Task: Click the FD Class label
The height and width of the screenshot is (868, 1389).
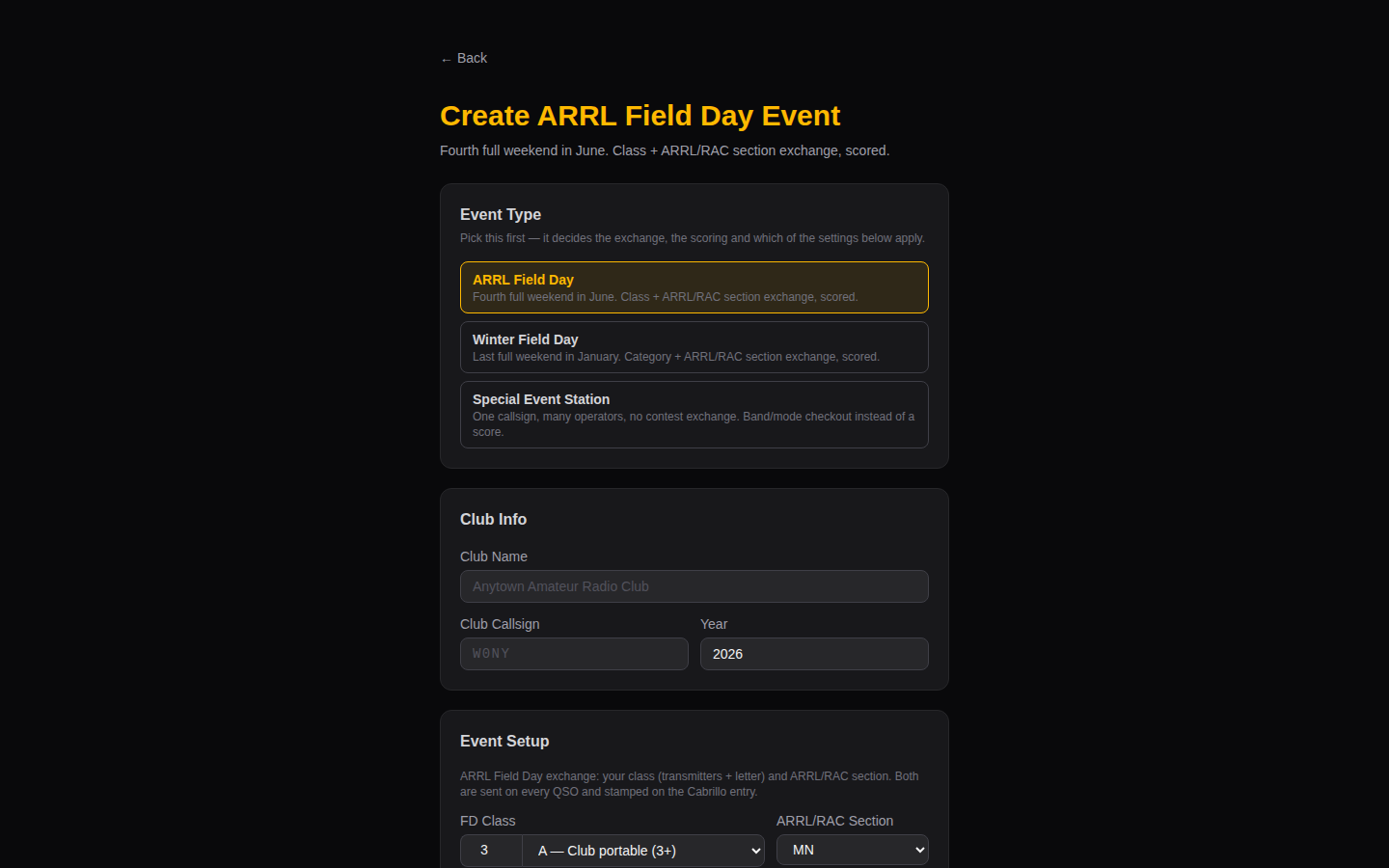Action: click(x=488, y=821)
